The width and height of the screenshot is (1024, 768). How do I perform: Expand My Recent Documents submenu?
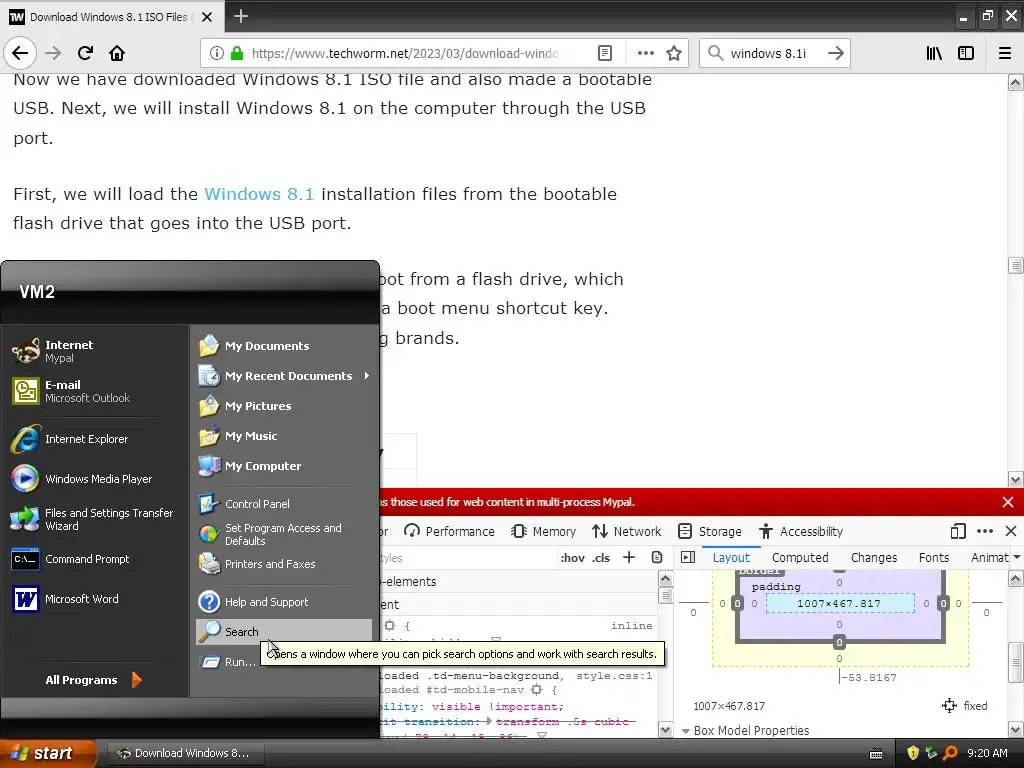[284, 376]
